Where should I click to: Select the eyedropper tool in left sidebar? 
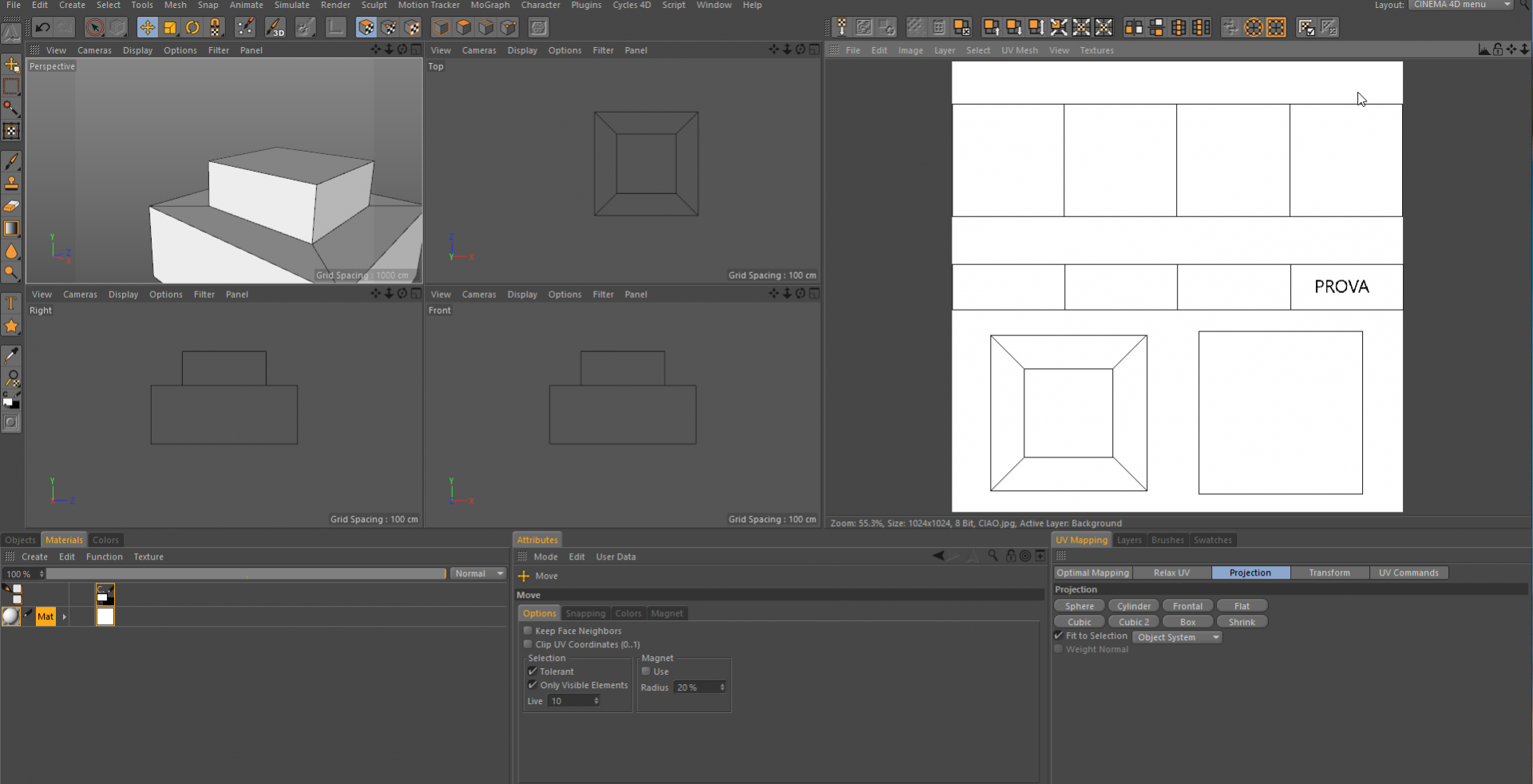coord(11,355)
